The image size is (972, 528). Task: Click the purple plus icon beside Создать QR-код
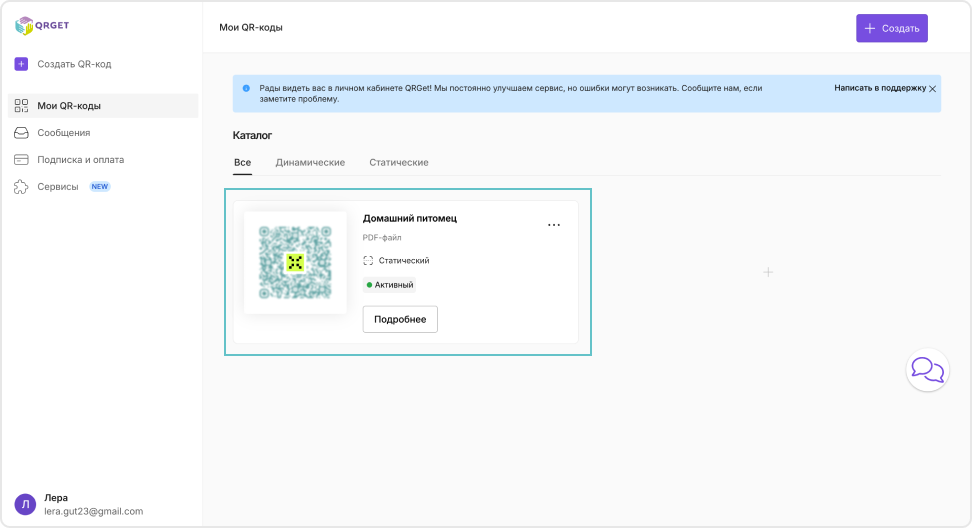[x=21, y=64]
